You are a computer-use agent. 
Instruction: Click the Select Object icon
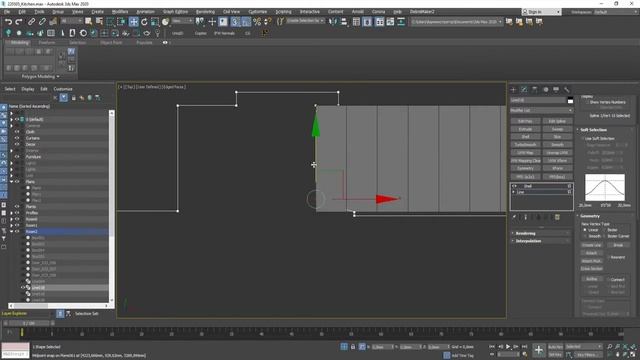[x=89, y=22]
